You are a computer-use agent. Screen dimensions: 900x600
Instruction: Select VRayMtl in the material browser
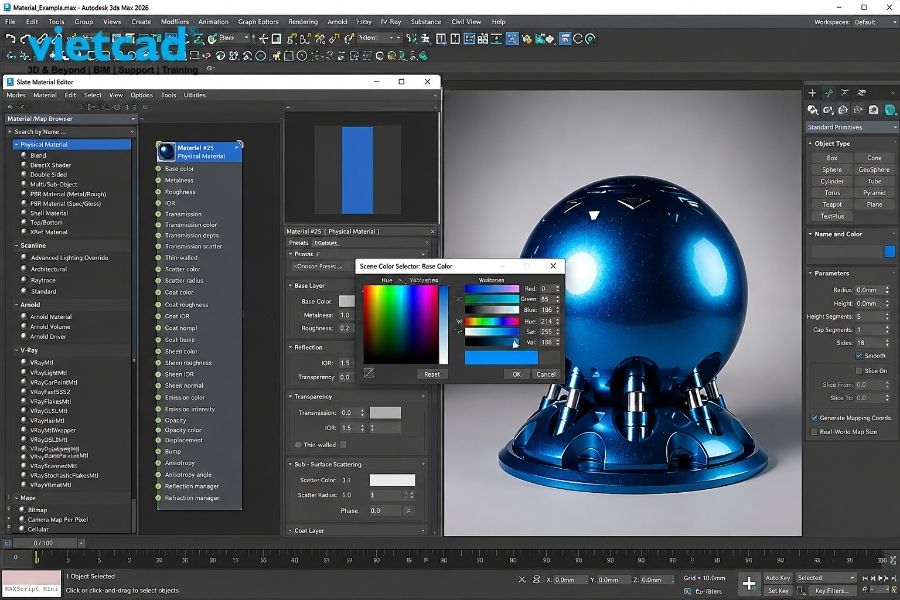pyautogui.click(x=41, y=363)
